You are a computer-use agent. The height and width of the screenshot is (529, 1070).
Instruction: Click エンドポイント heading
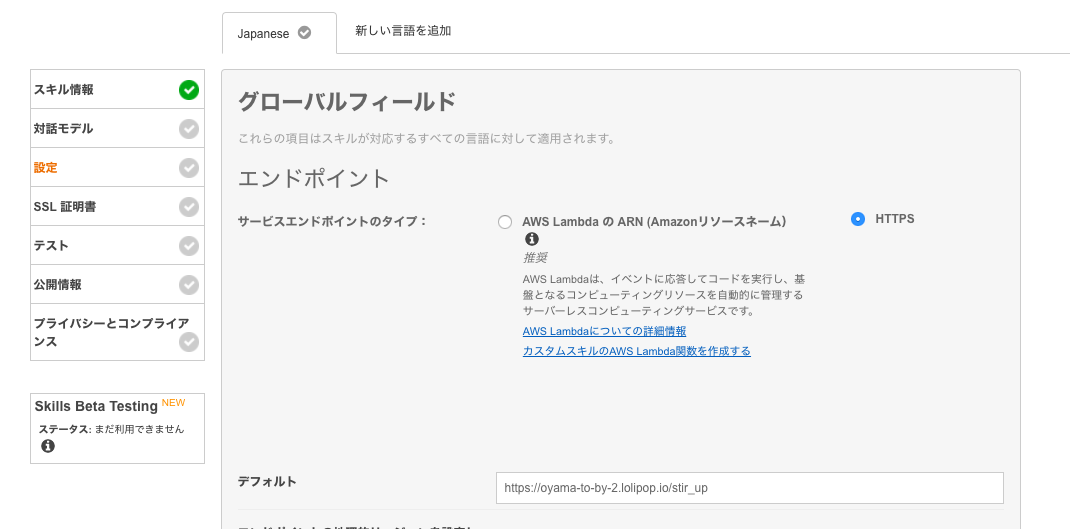pyautogui.click(x=314, y=178)
